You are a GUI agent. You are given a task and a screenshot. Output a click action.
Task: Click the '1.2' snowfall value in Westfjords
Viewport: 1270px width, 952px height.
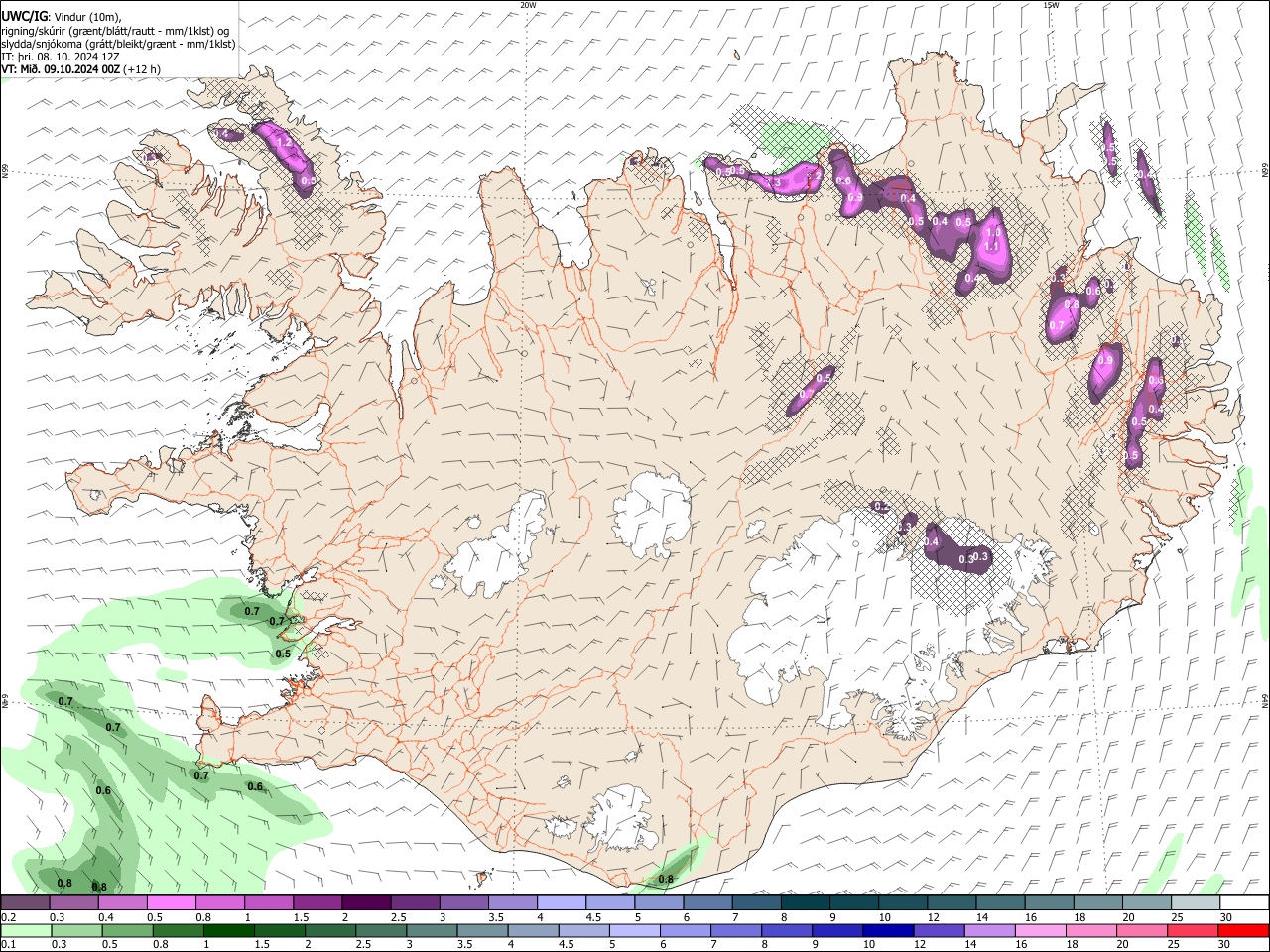click(283, 143)
